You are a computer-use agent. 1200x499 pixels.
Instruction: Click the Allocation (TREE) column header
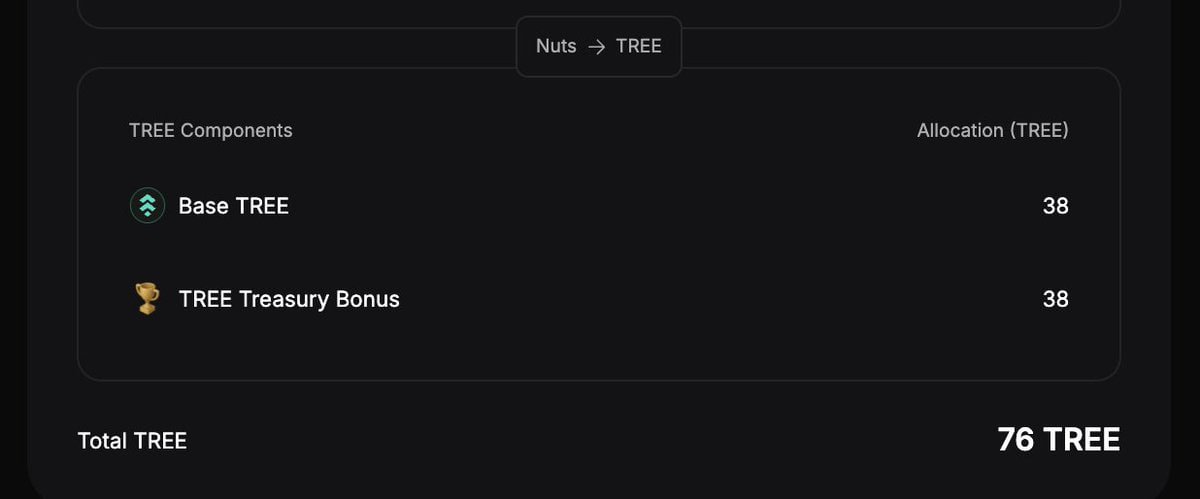[993, 130]
